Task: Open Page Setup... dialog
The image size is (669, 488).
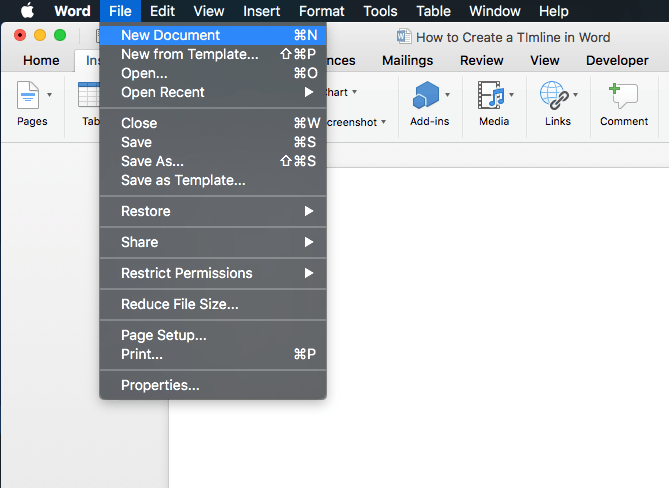Action: pyautogui.click(x=213, y=335)
